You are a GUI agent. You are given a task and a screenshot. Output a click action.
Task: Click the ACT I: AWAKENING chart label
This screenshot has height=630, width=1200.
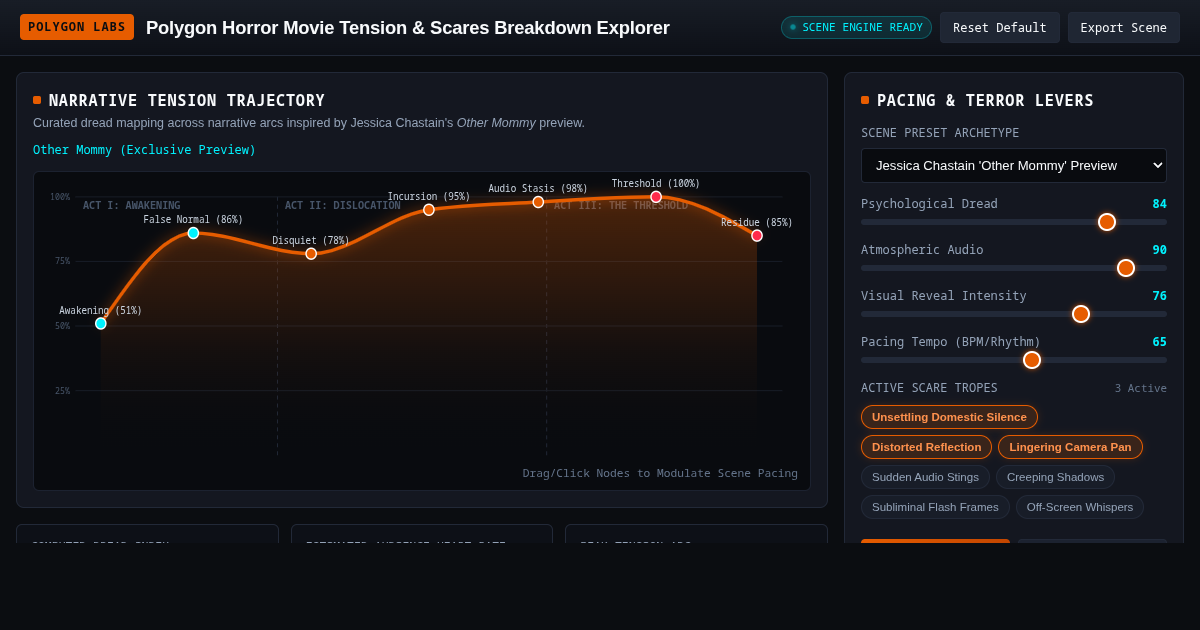[x=132, y=206]
